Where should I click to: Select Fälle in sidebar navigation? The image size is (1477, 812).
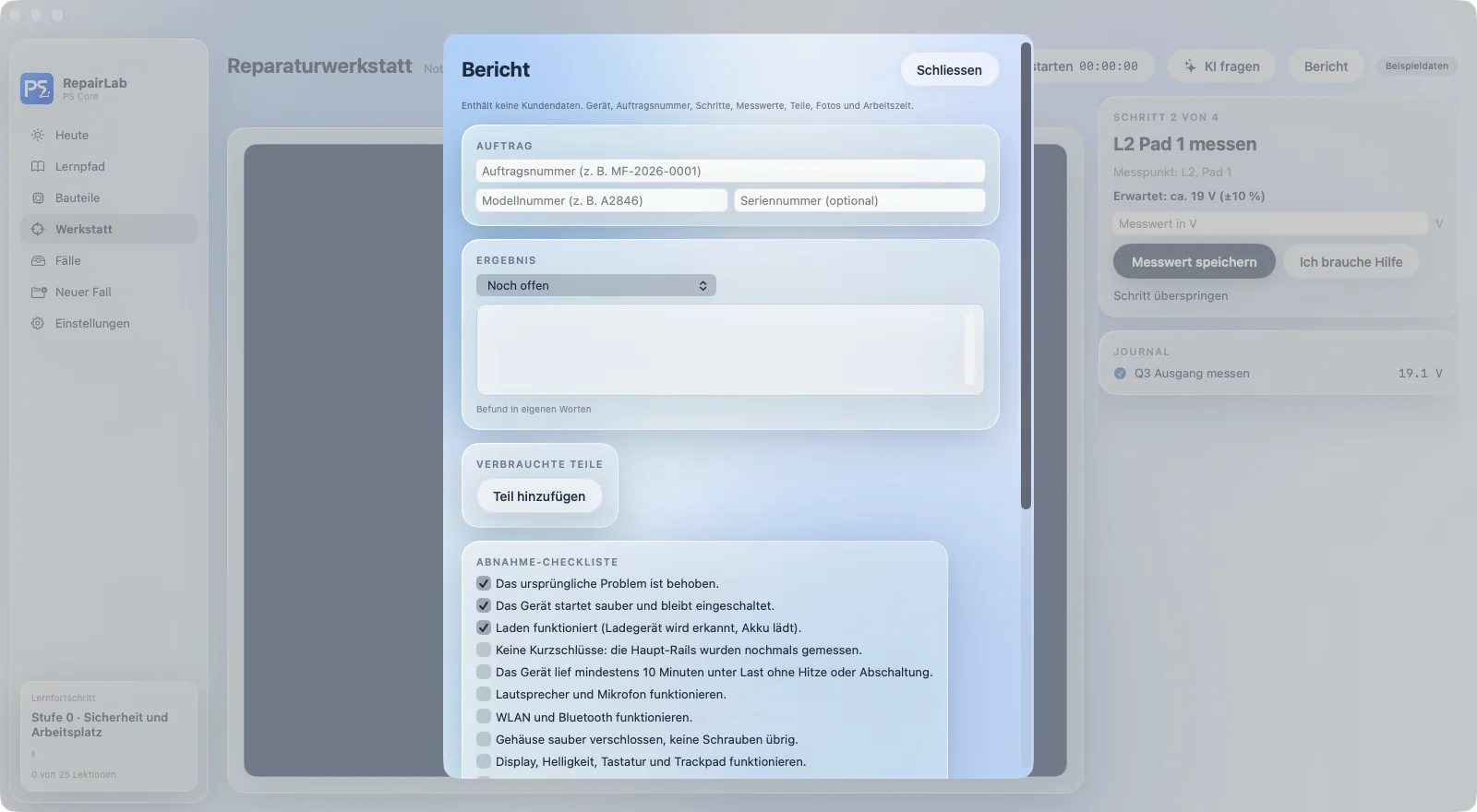[x=109, y=260]
